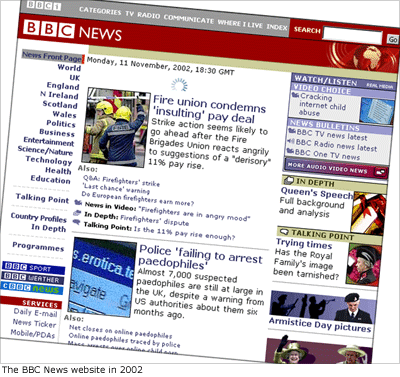Click speech bubble icon beside Talking Point question

coord(76,222)
